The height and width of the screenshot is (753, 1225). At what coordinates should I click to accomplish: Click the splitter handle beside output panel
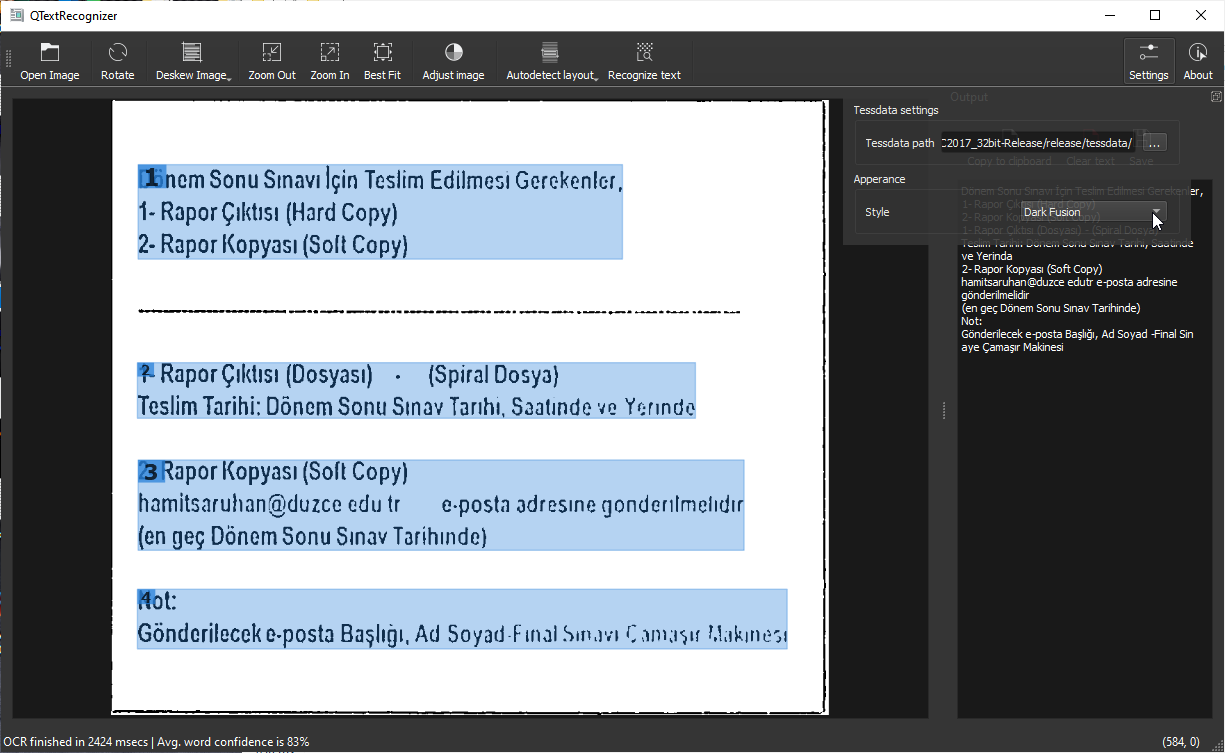(x=943, y=410)
